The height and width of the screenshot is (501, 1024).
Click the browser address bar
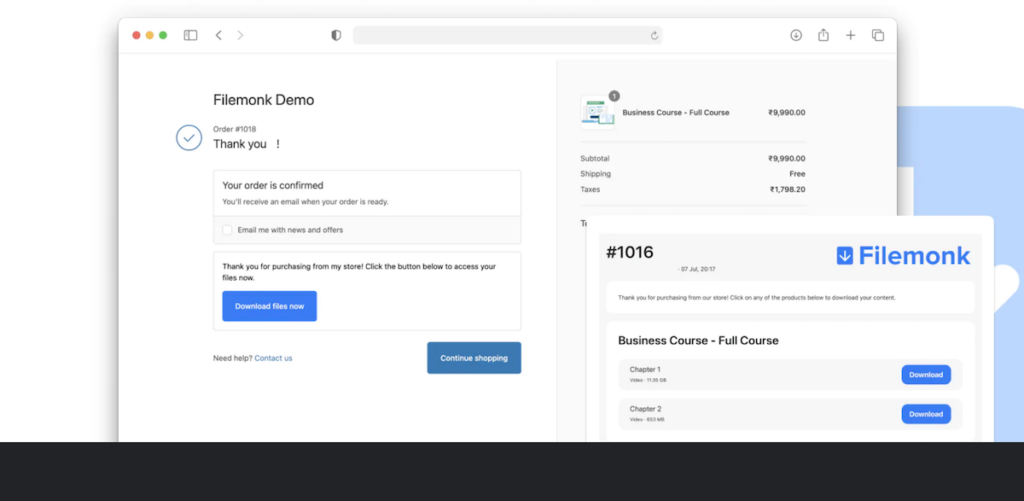(x=507, y=35)
